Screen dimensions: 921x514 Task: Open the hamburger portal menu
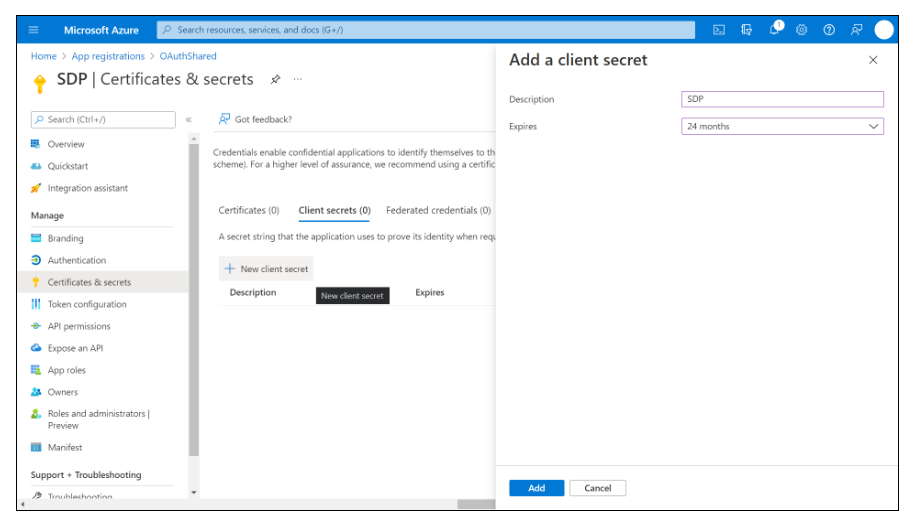pos(33,30)
